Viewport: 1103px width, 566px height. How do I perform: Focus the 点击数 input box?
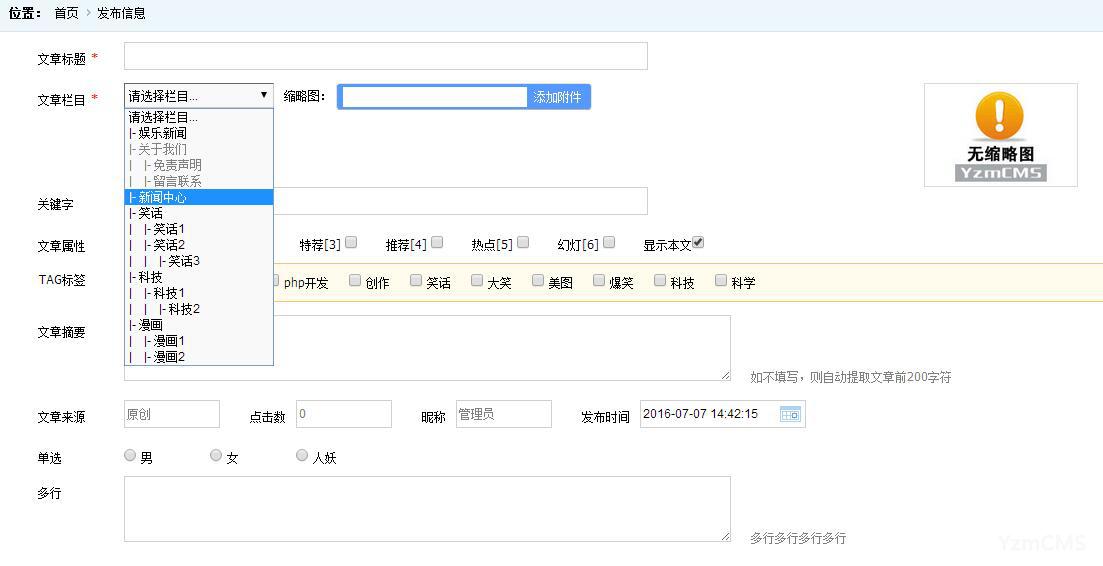point(343,414)
